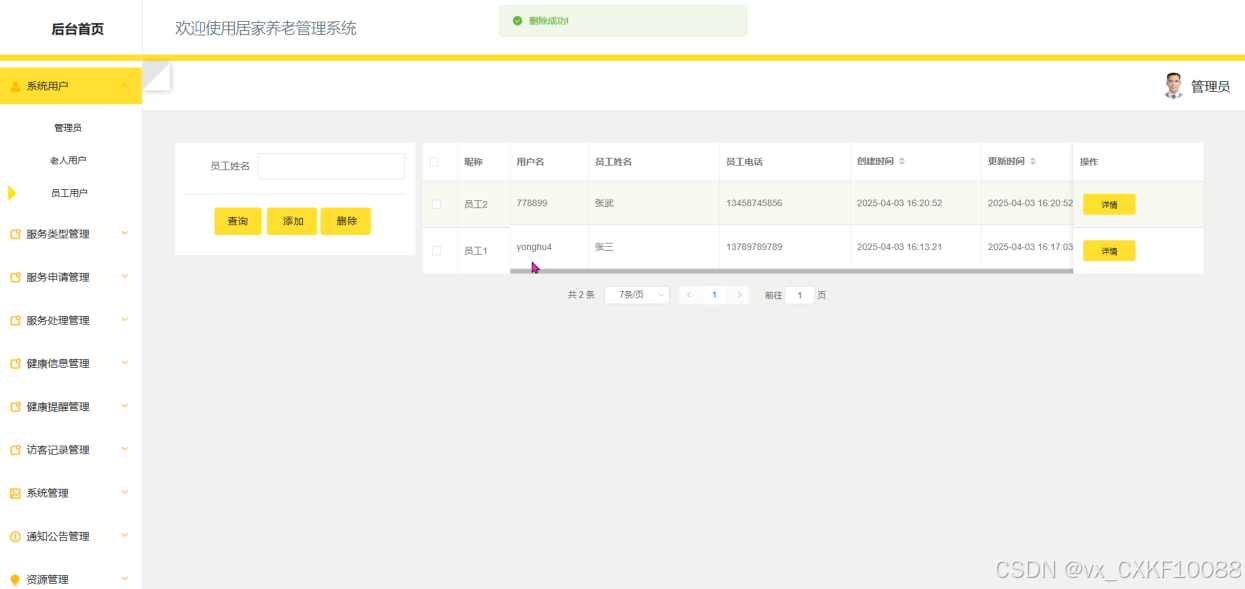Click the 员工电话 column header
Screen dimensions: 1245x589
pos(745,161)
